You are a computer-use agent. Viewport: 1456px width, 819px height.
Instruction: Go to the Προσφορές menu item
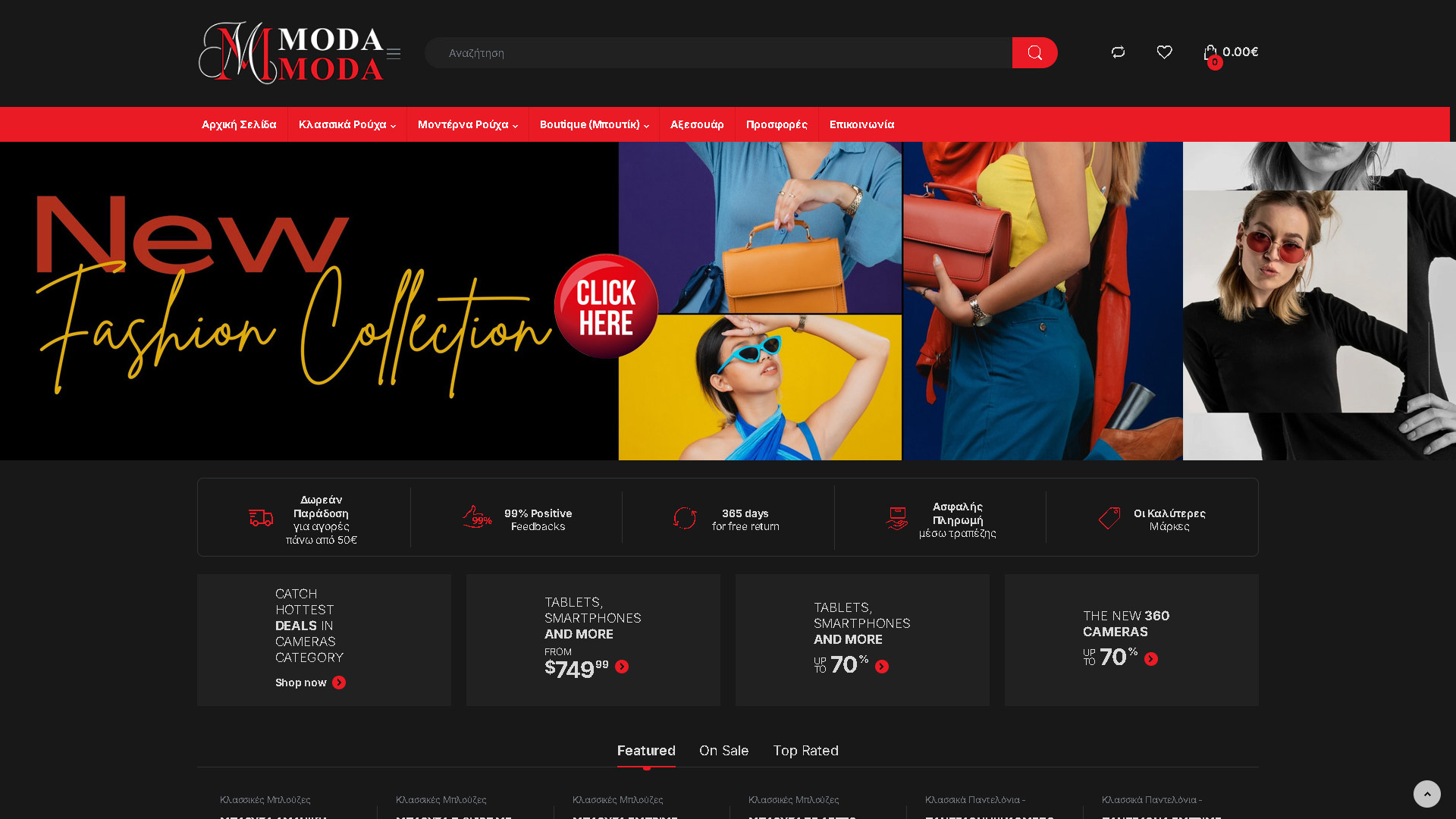[x=777, y=124]
